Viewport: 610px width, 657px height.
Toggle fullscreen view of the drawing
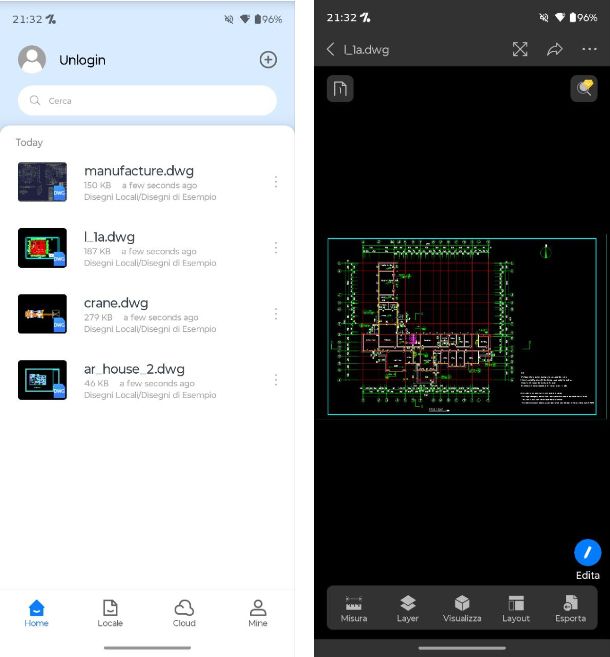coord(520,49)
